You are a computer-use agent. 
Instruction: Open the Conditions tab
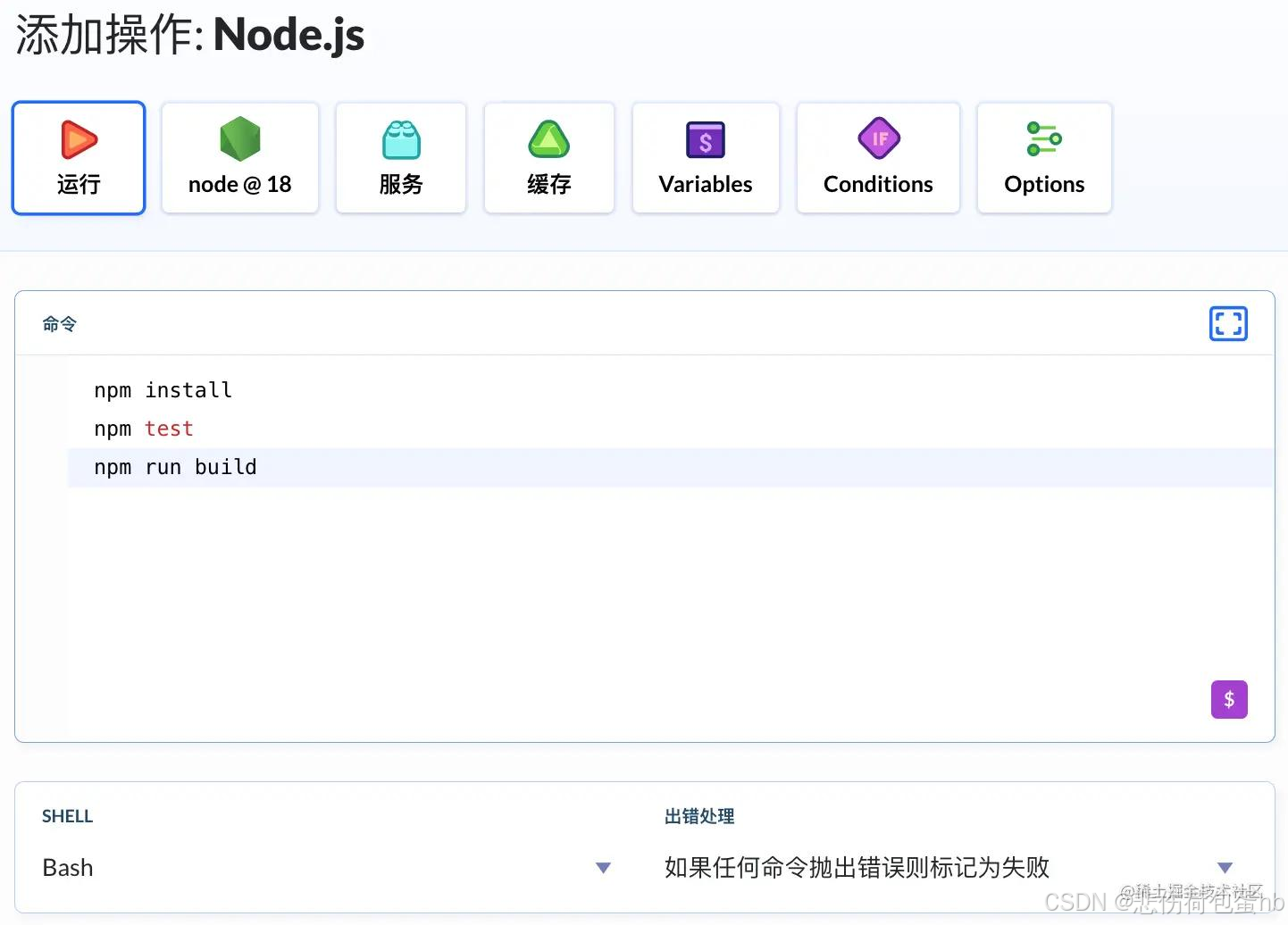pos(878,158)
